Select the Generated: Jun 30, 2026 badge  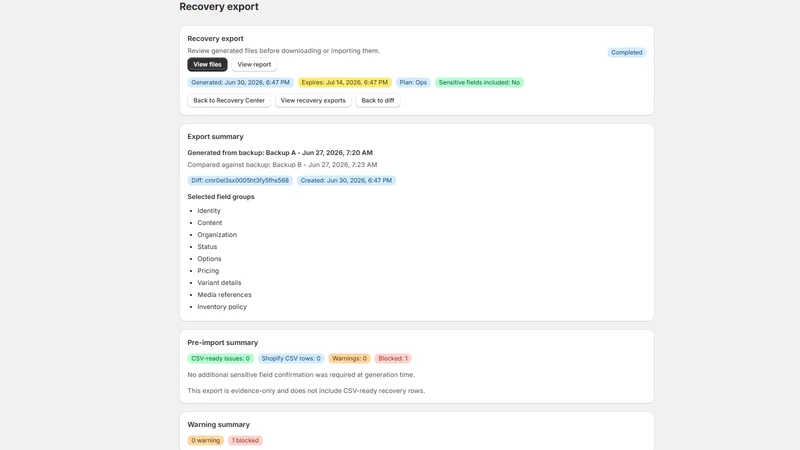240,82
